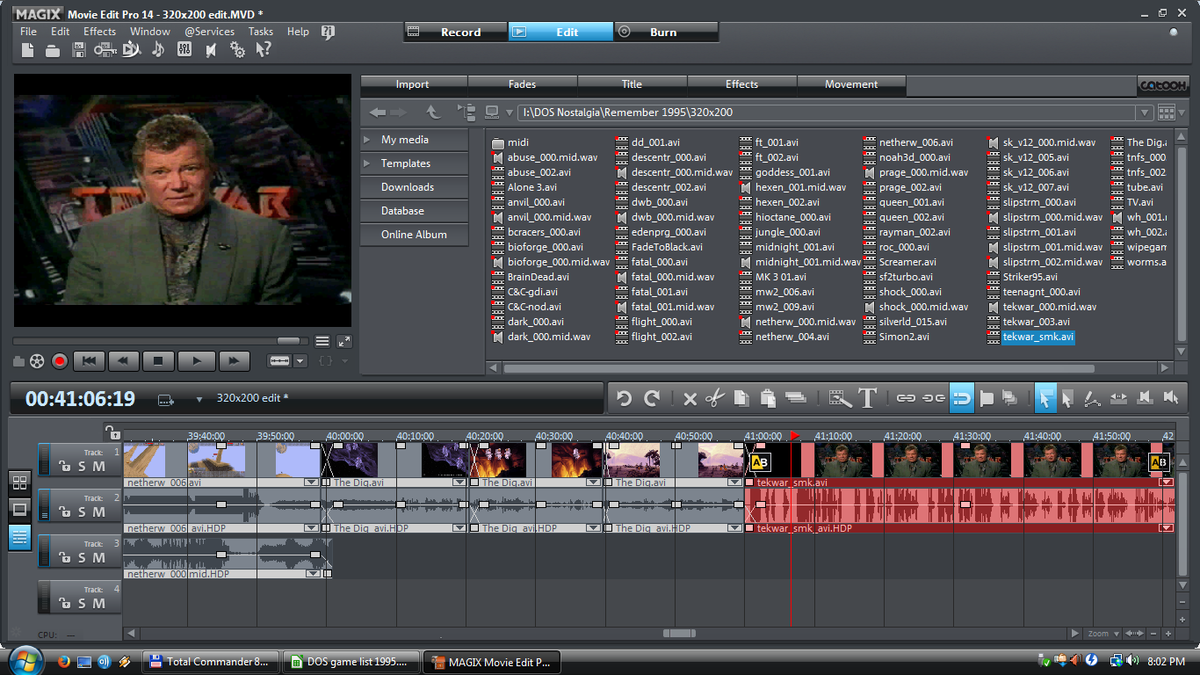Image resolution: width=1200 pixels, height=675 pixels.
Task: Open the netherw_000.mid.HDP clip menu arrow
Action: tap(313, 574)
